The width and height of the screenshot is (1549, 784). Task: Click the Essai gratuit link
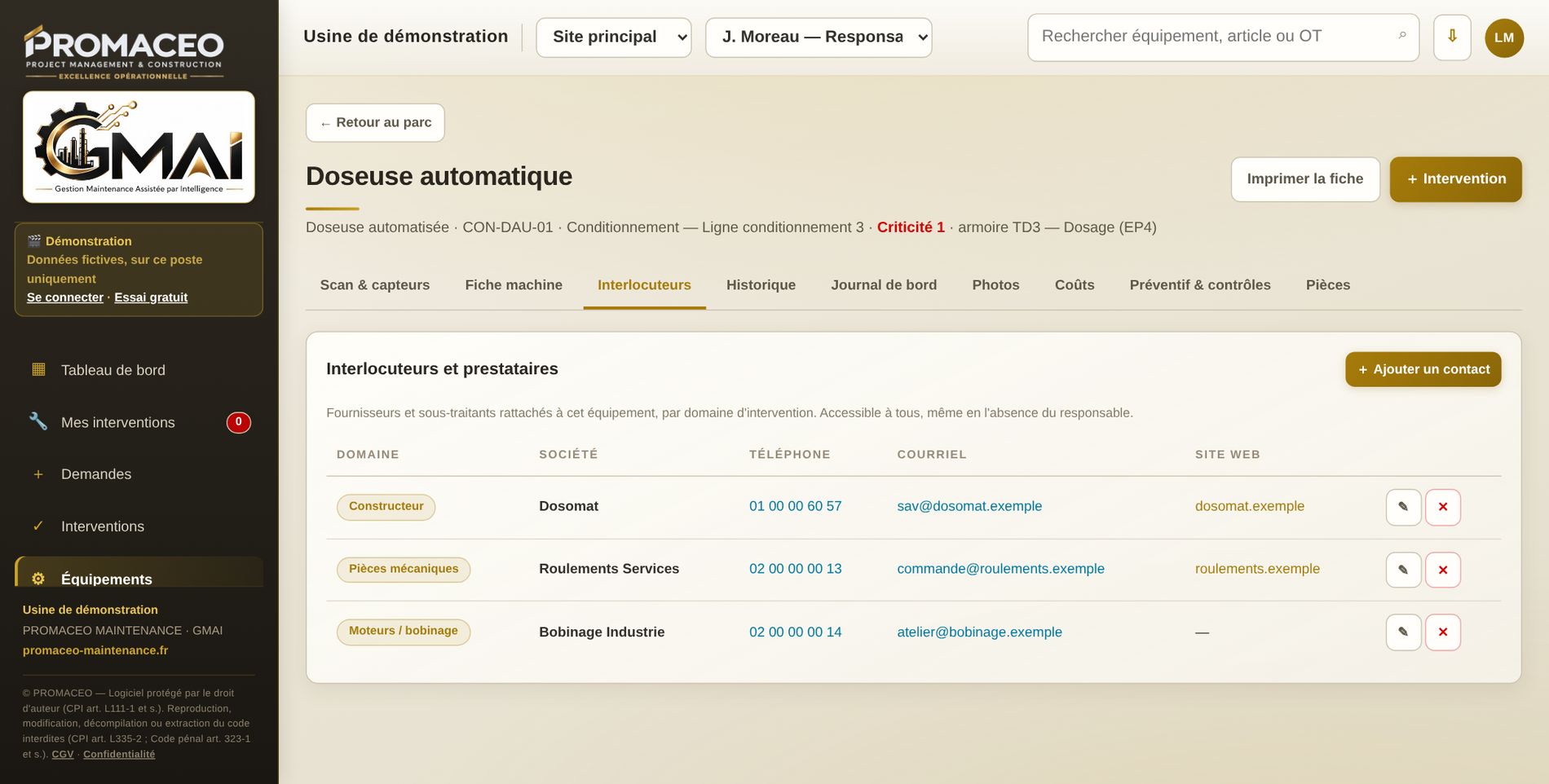151,297
